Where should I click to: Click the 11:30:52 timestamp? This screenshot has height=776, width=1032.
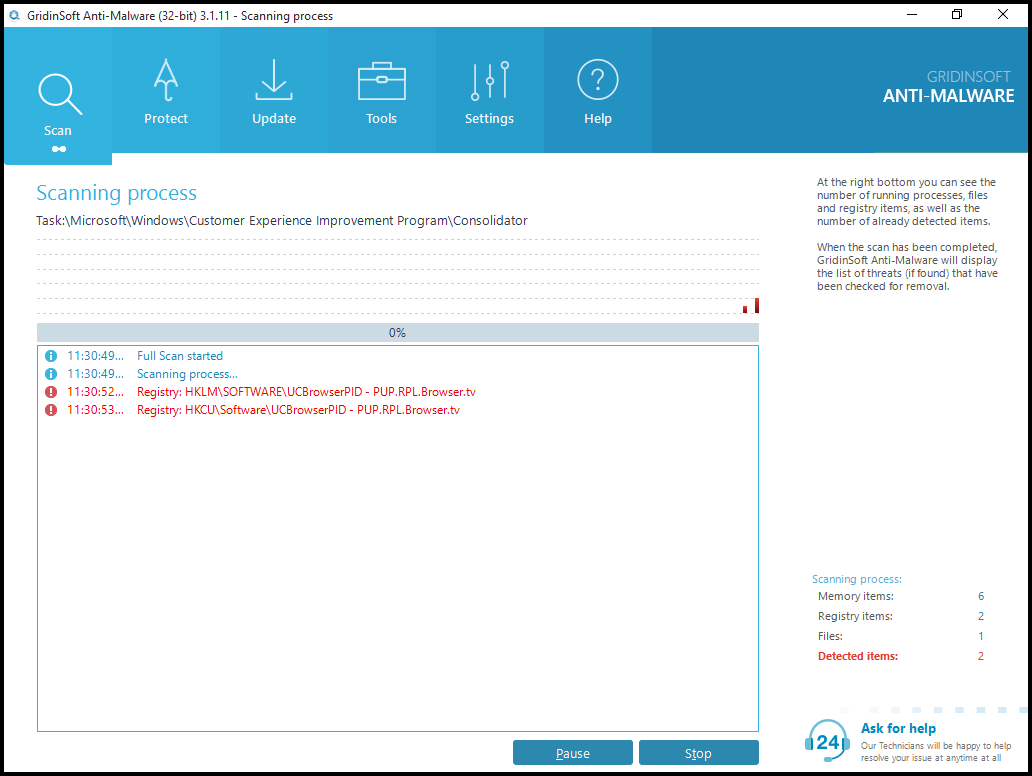[95, 392]
